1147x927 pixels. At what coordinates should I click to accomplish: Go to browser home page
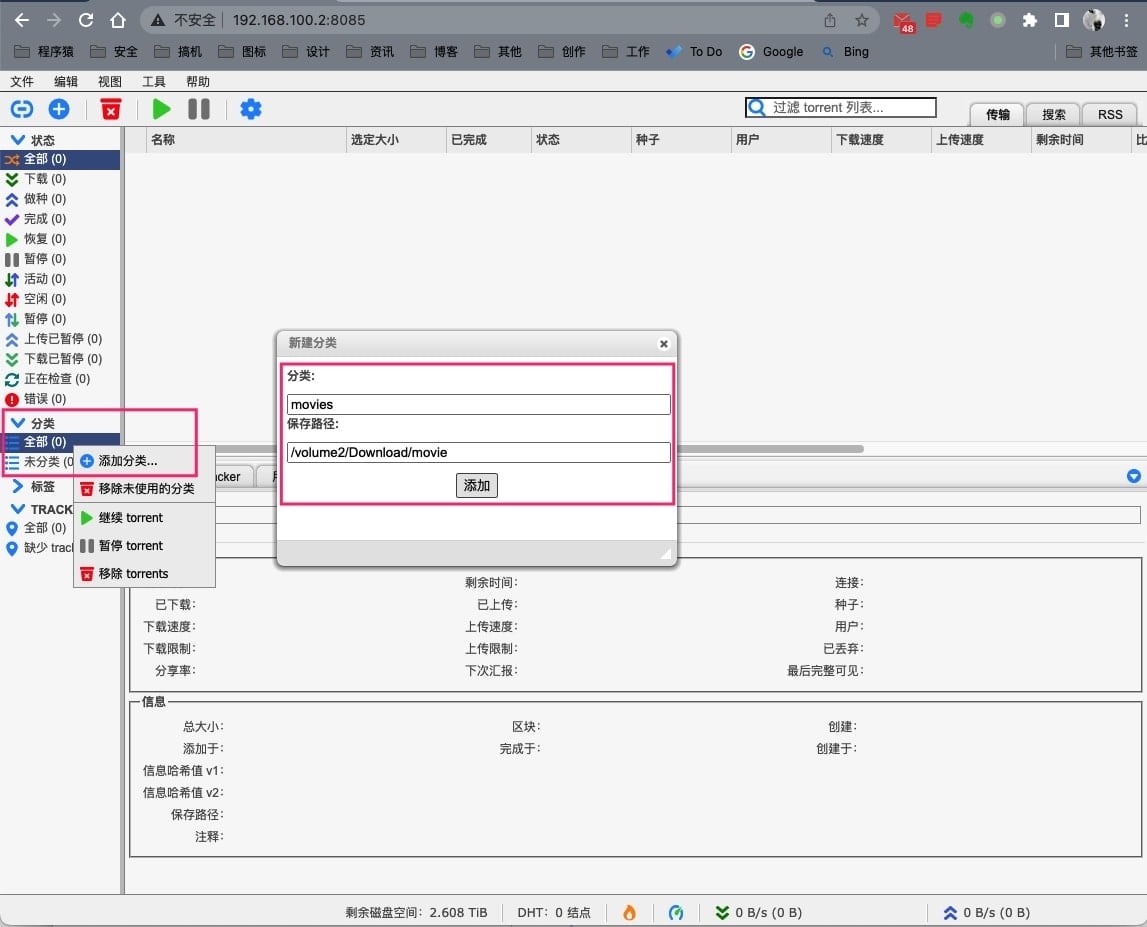click(118, 20)
